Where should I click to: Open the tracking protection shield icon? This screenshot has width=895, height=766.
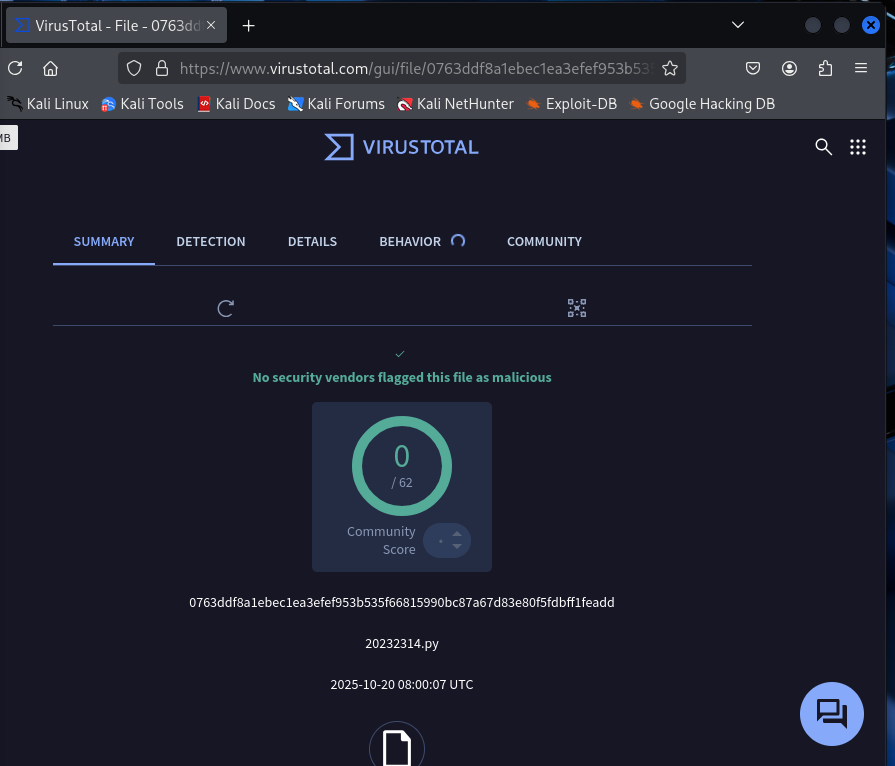coord(134,68)
